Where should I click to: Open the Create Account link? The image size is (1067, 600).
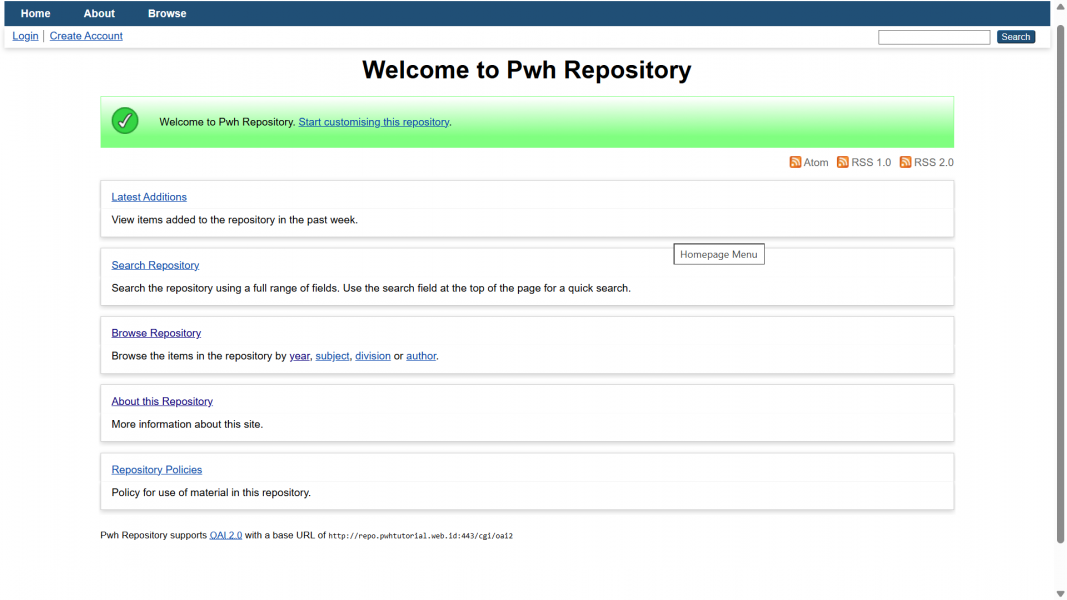tap(86, 36)
